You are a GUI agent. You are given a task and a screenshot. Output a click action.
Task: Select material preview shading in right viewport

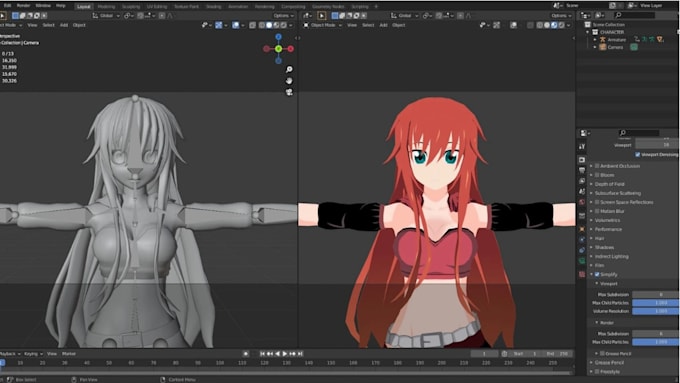[554, 25]
